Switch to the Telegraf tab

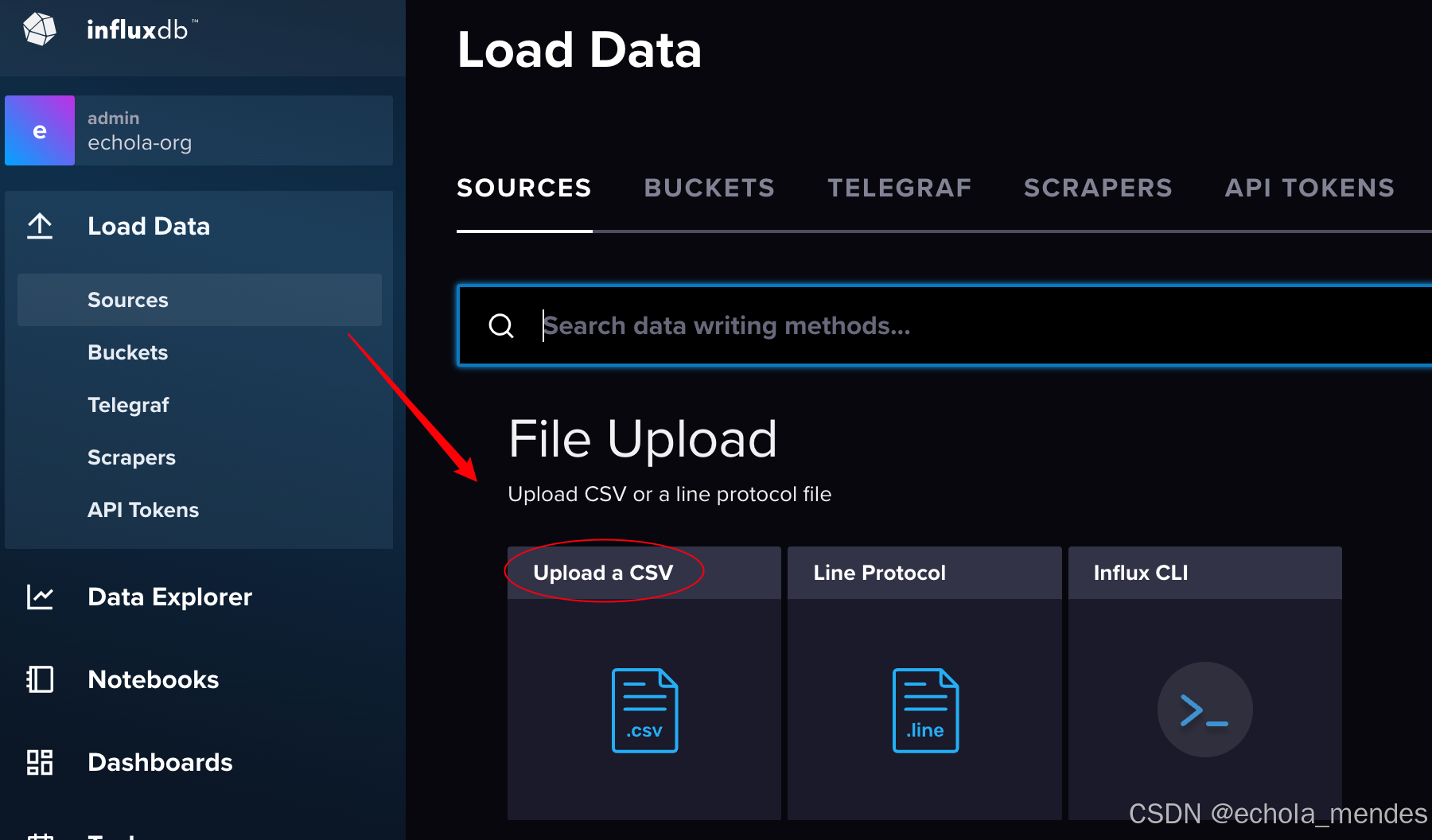click(900, 188)
